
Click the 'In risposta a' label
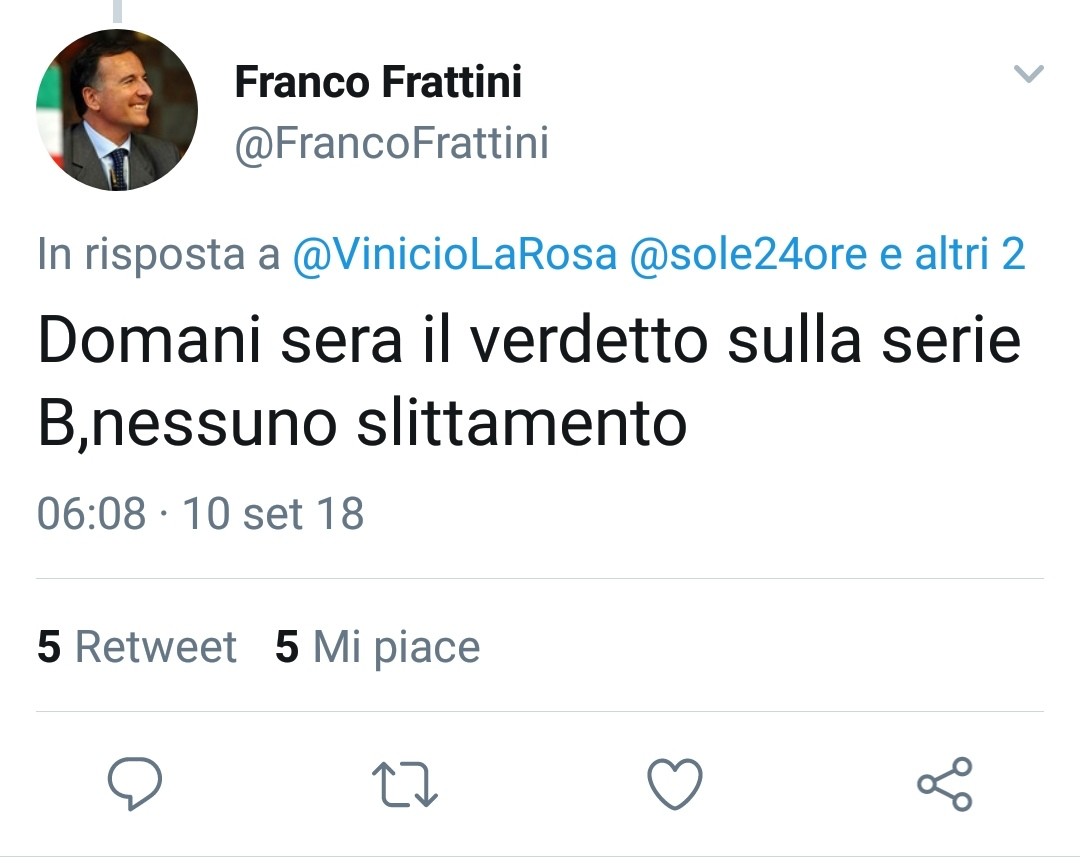(158, 255)
